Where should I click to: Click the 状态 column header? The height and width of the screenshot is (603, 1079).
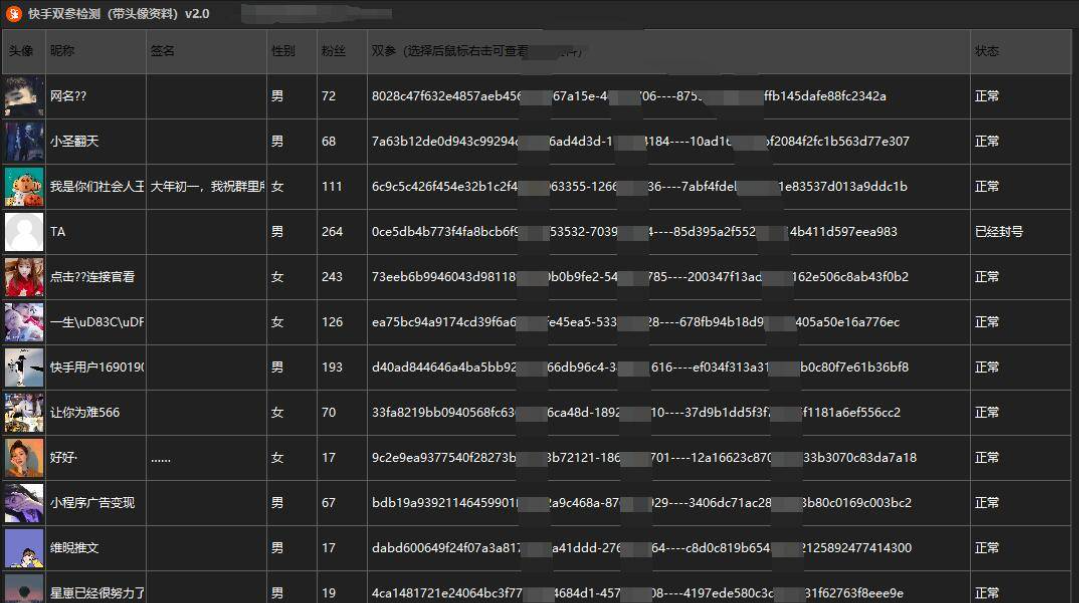[987, 51]
